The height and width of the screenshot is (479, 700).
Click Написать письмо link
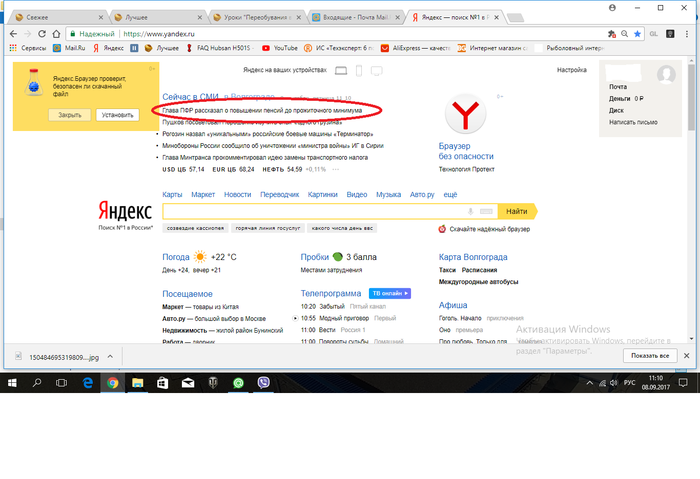633,122
